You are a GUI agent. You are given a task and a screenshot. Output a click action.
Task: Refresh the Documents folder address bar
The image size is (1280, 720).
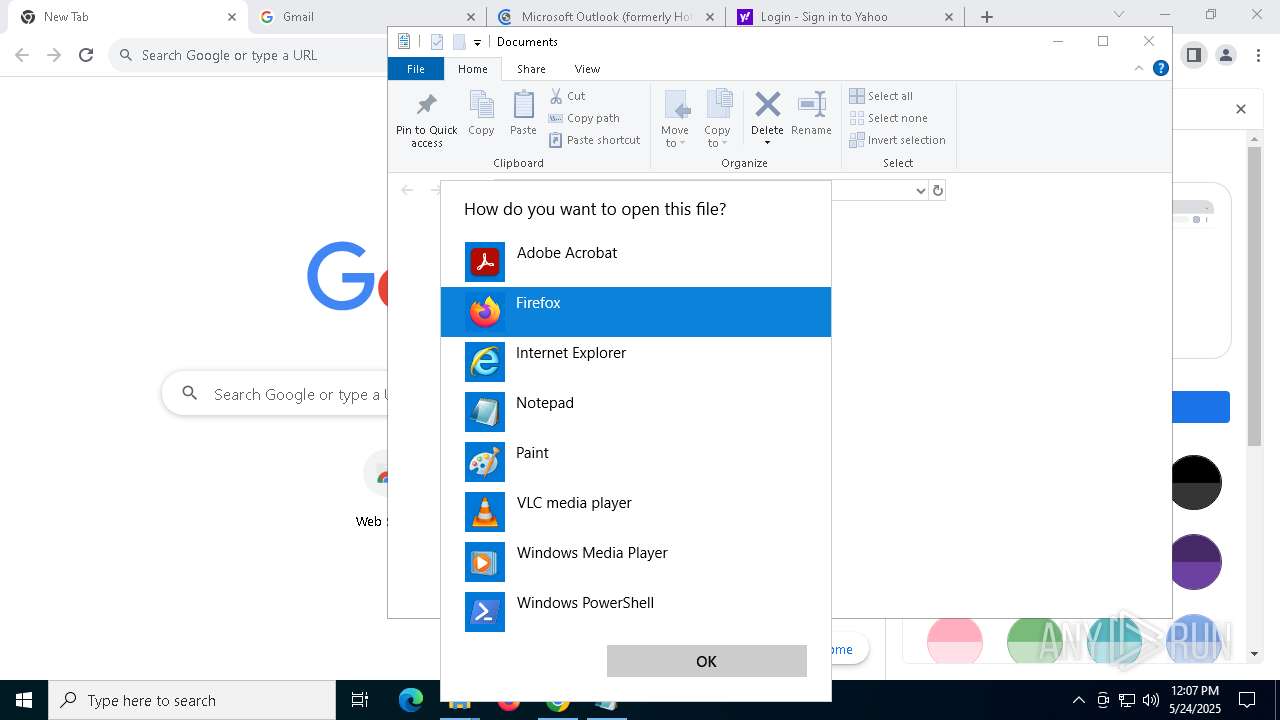(x=937, y=190)
